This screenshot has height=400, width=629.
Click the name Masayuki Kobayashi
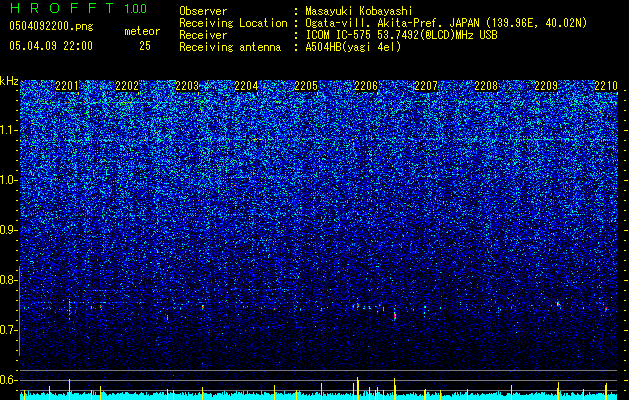359,11
